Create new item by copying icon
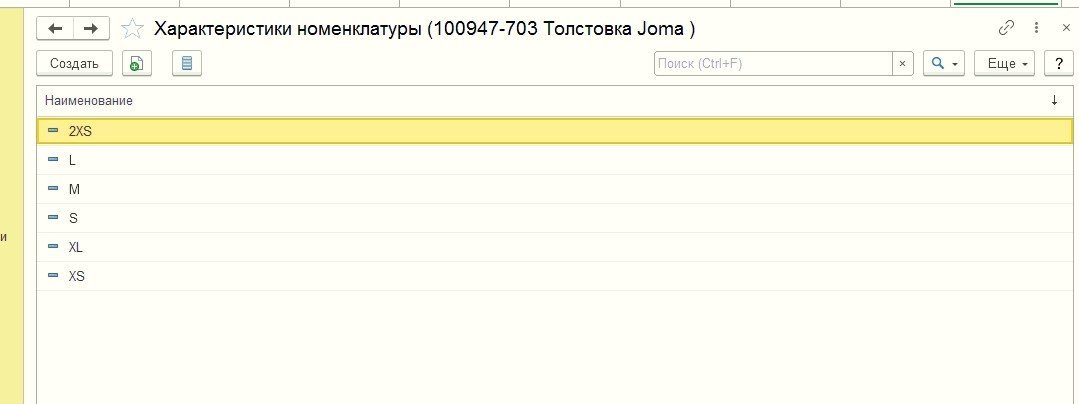 pos(137,63)
